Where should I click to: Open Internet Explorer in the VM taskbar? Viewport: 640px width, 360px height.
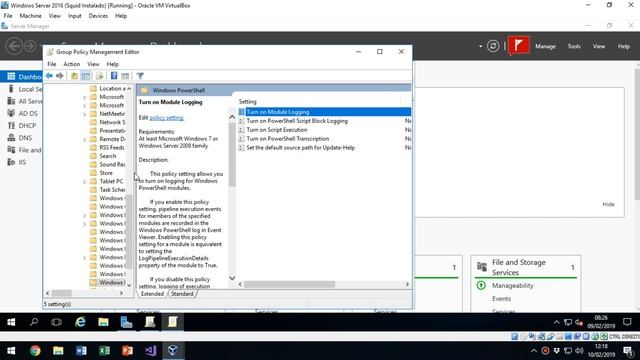pyautogui.click(x=80, y=322)
